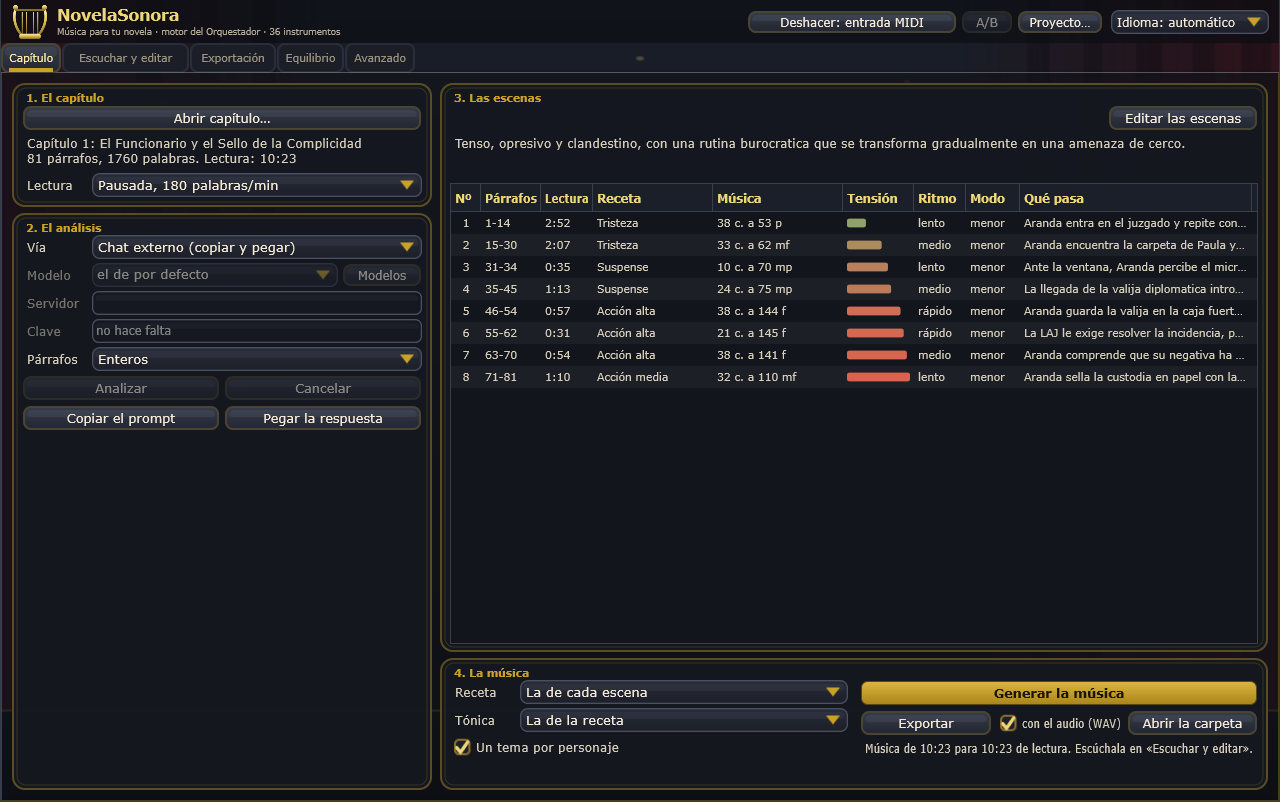
Task: Click the tension bar of scene 1
Action: tap(856, 223)
